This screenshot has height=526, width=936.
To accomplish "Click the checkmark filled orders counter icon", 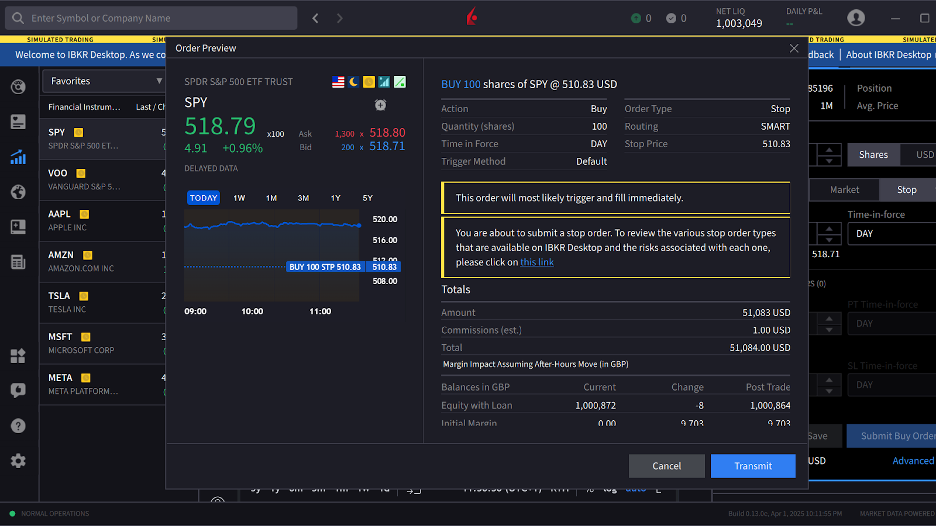I will pyautogui.click(x=671, y=19).
